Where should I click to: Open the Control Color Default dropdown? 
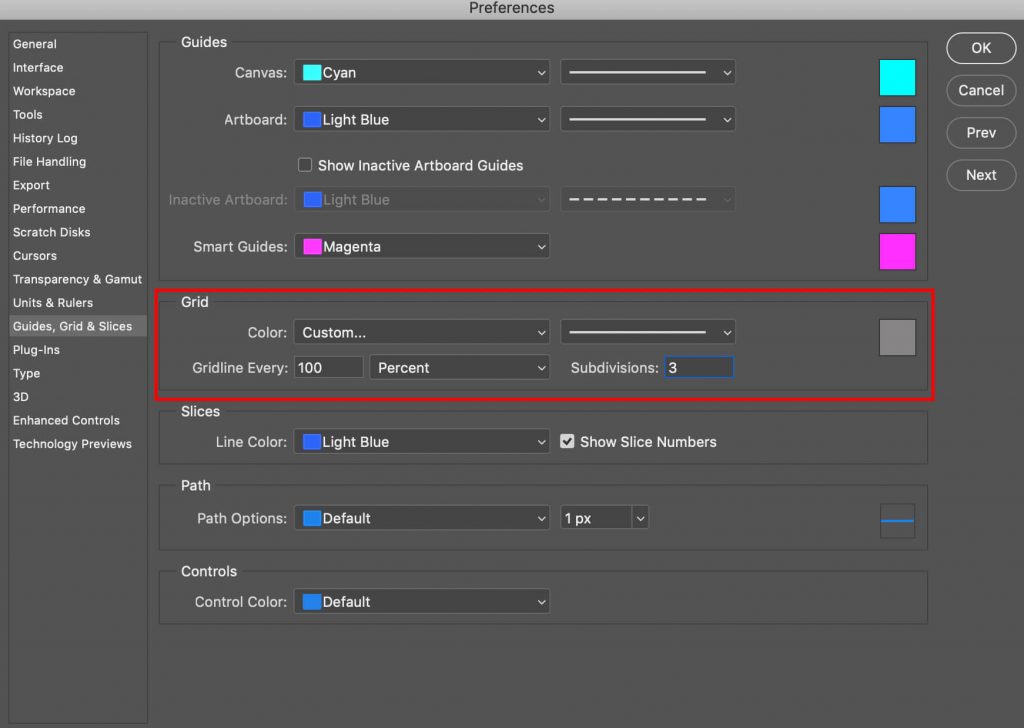[x=421, y=602]
